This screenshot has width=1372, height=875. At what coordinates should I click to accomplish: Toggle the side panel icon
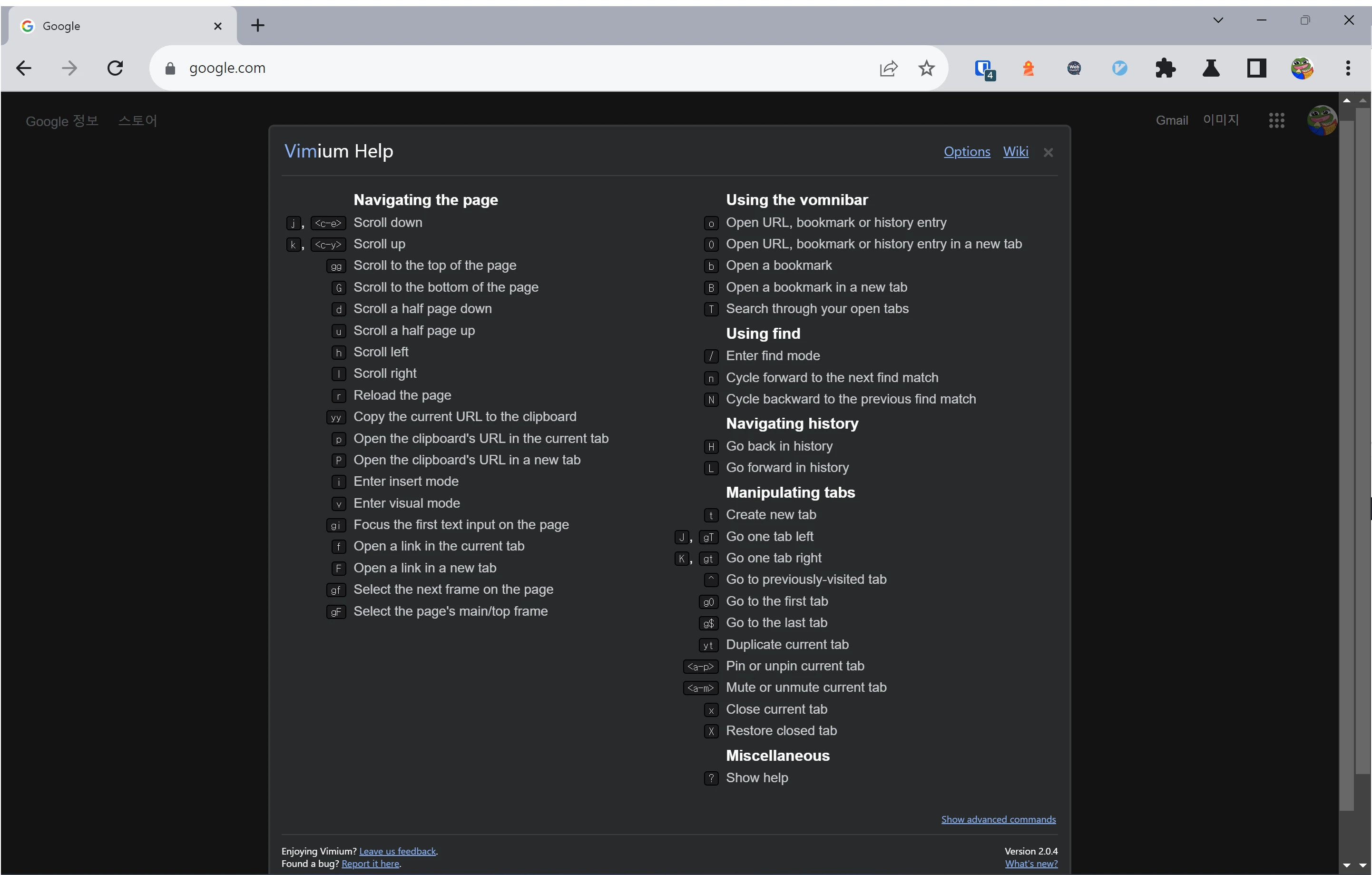(1256, 69)
